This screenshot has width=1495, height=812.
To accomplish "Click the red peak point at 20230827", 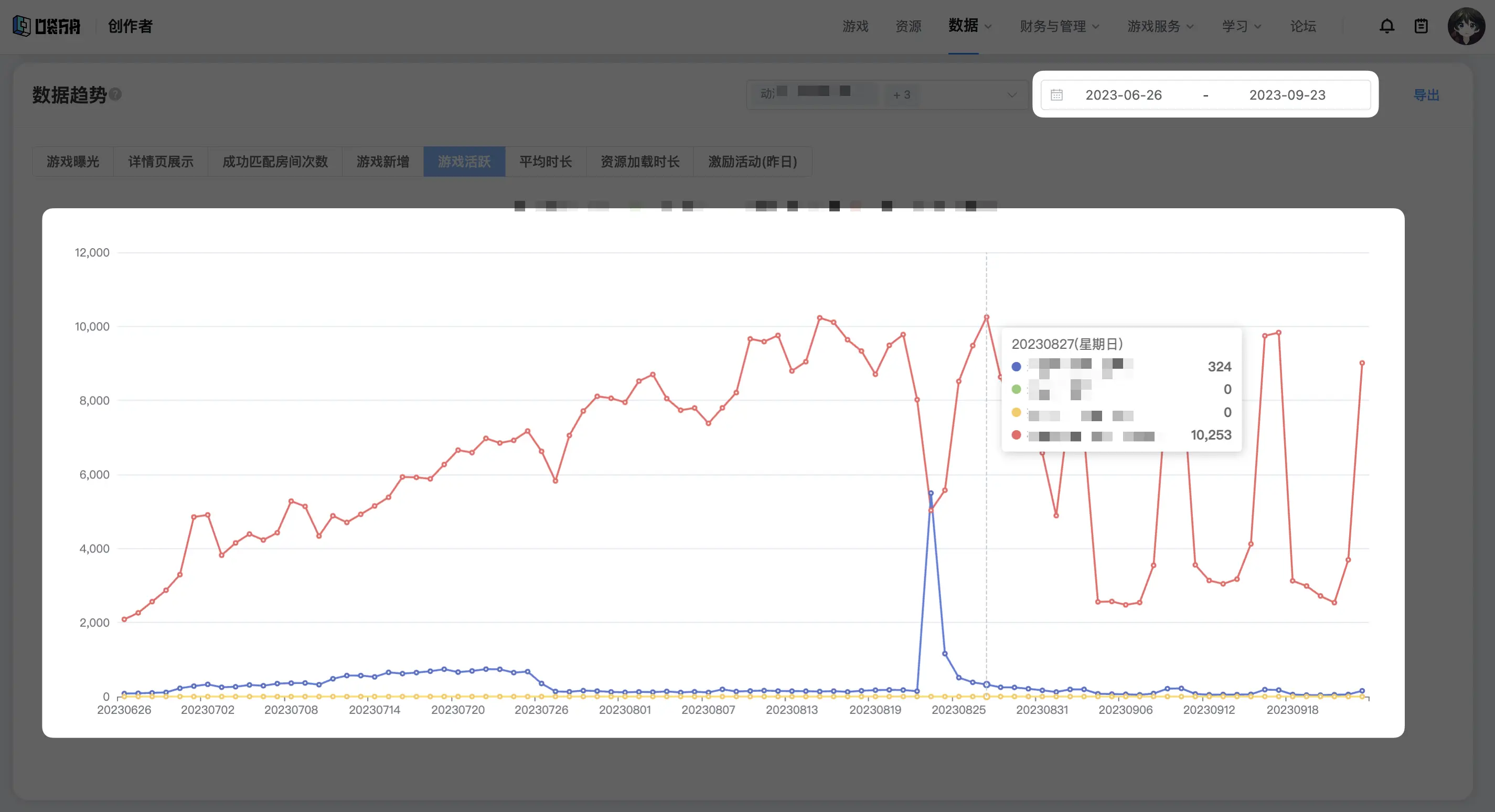I will [x=986, y=317].
